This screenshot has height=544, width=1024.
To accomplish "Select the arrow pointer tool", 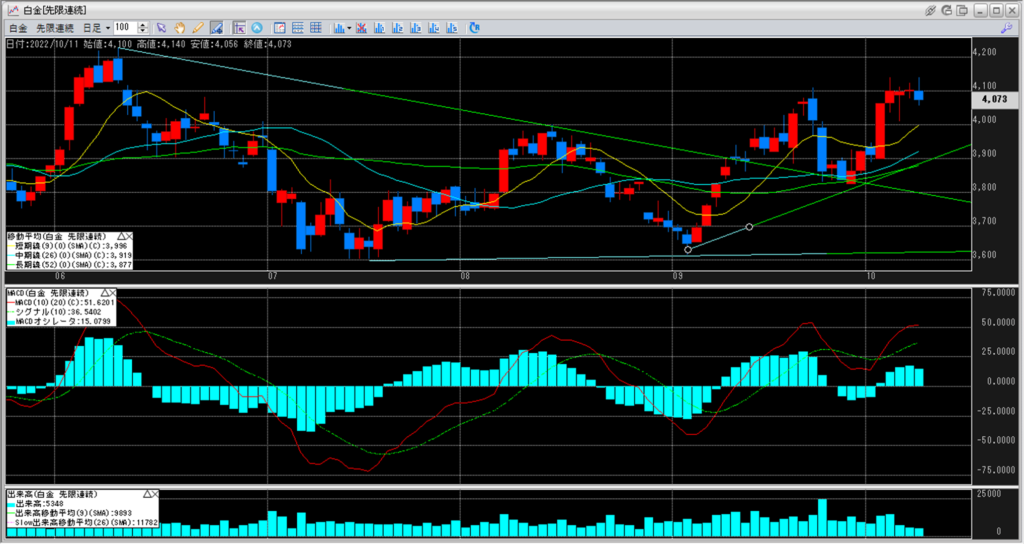I will [161, 28].
